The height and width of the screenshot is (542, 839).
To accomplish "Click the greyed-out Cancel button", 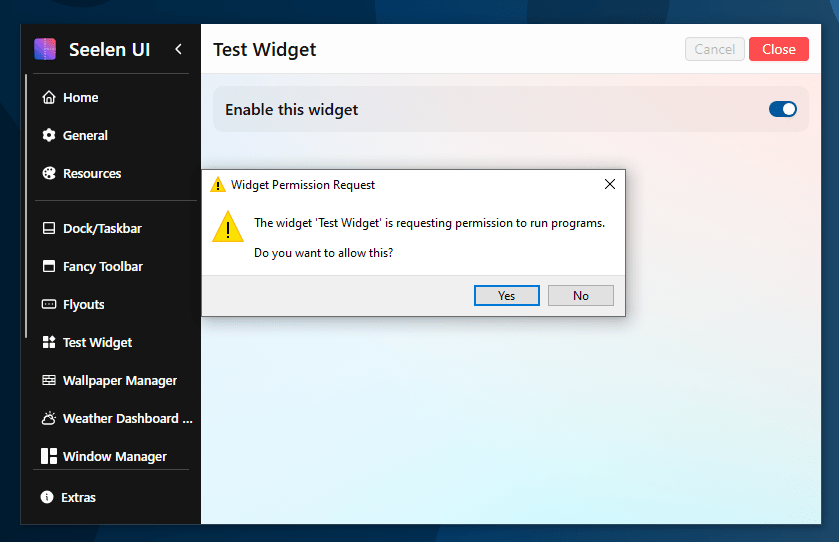I will (714, 50).
